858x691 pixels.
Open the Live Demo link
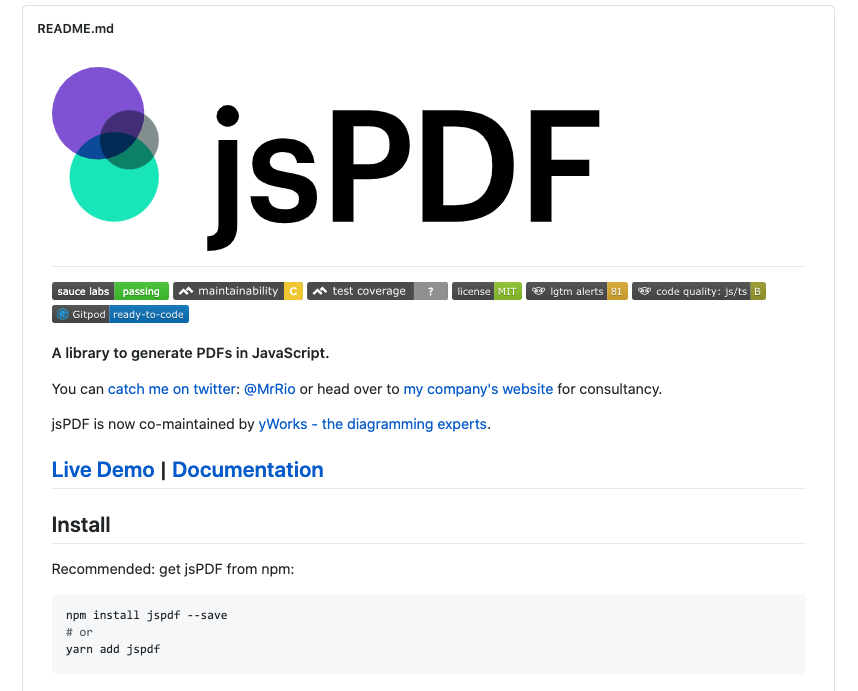[x=103, y=470]
